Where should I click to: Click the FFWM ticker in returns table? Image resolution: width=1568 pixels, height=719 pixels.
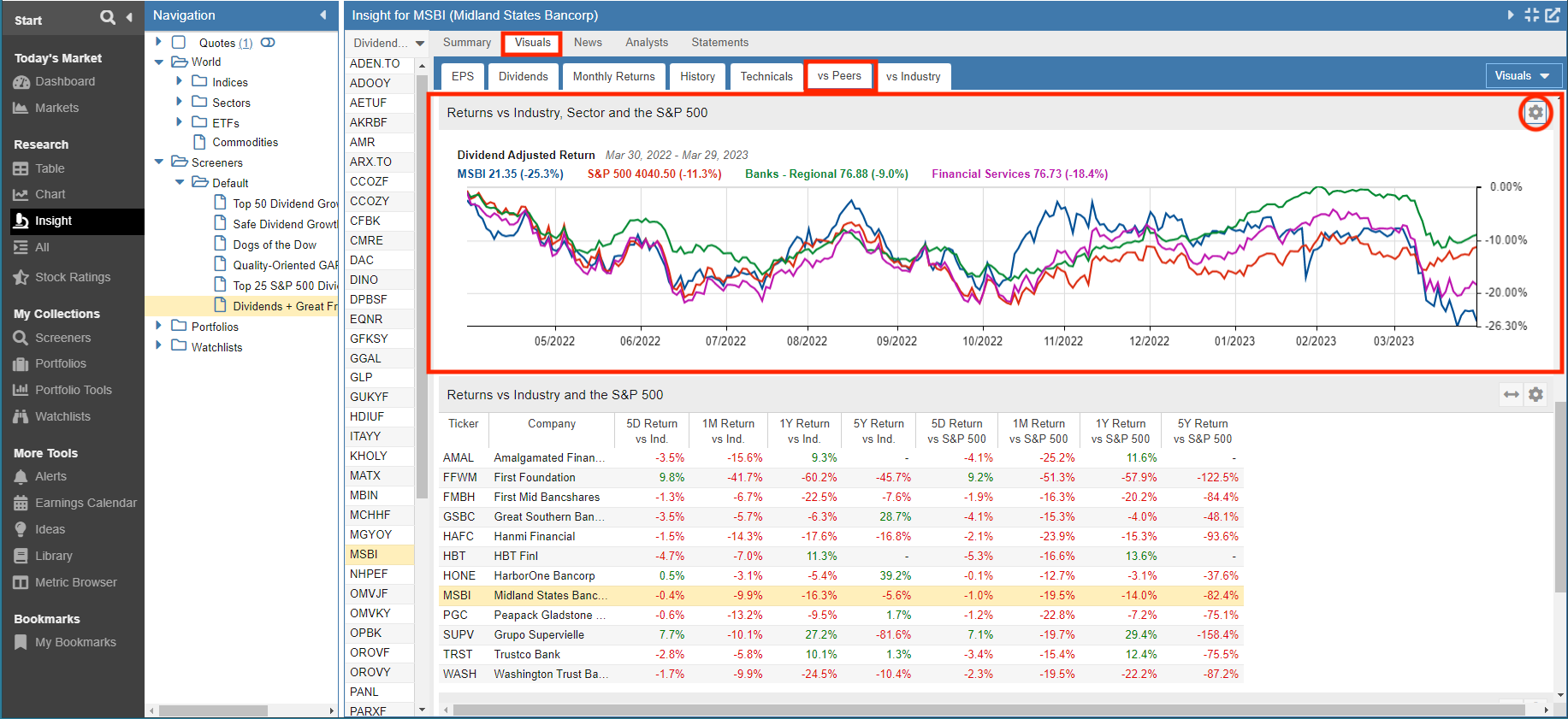[x=460, y=477]
